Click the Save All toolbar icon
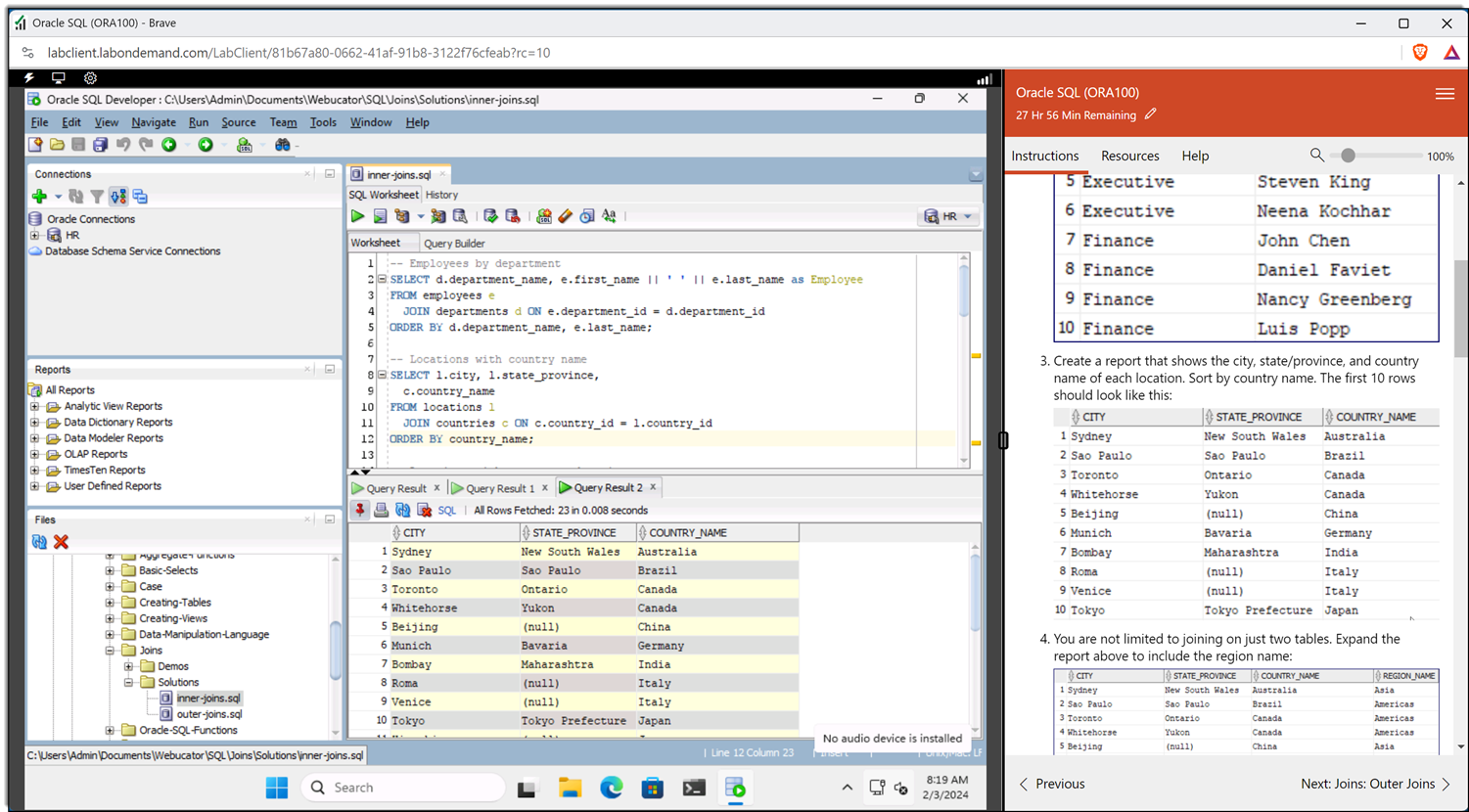 pyautogui.click(x=100, y=145)
